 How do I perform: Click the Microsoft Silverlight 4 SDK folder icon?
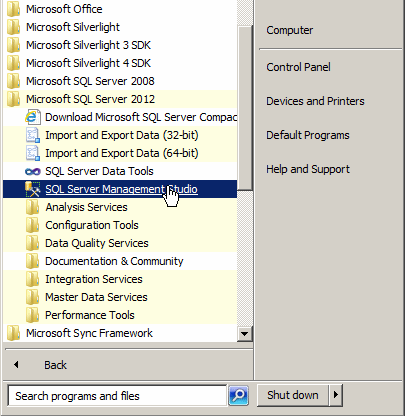click(14, 63)
